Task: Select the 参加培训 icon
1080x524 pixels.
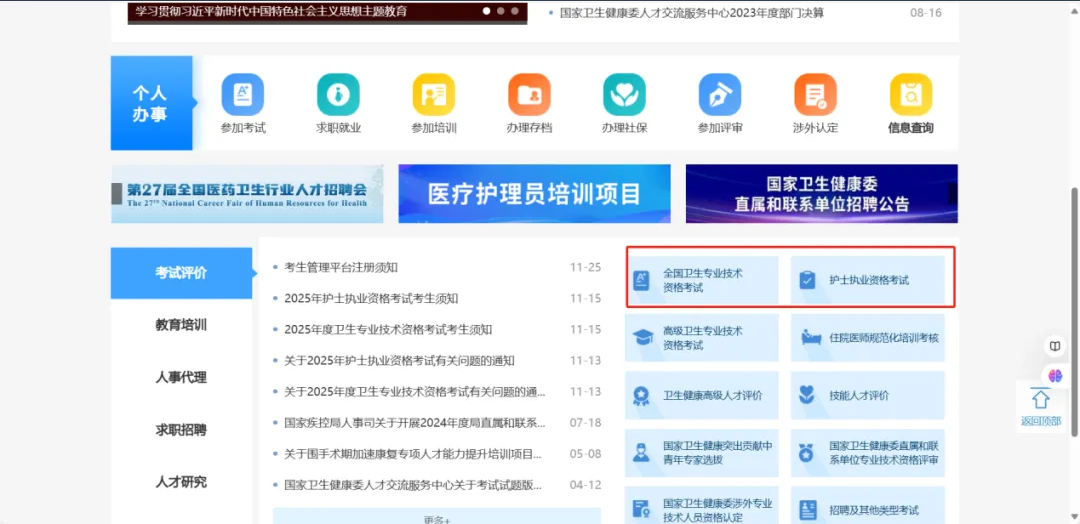Action: click(433, 95)
